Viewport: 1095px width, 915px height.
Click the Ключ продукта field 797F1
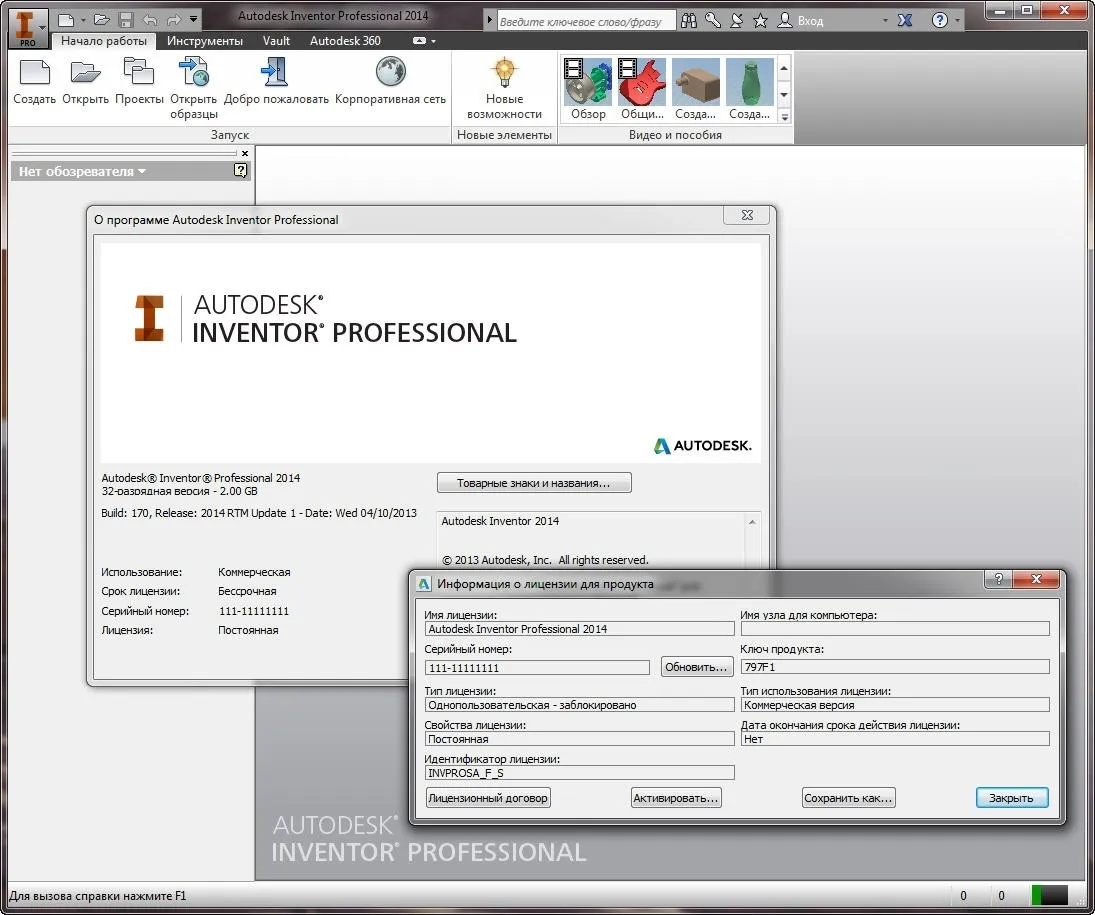pos(895,667)
